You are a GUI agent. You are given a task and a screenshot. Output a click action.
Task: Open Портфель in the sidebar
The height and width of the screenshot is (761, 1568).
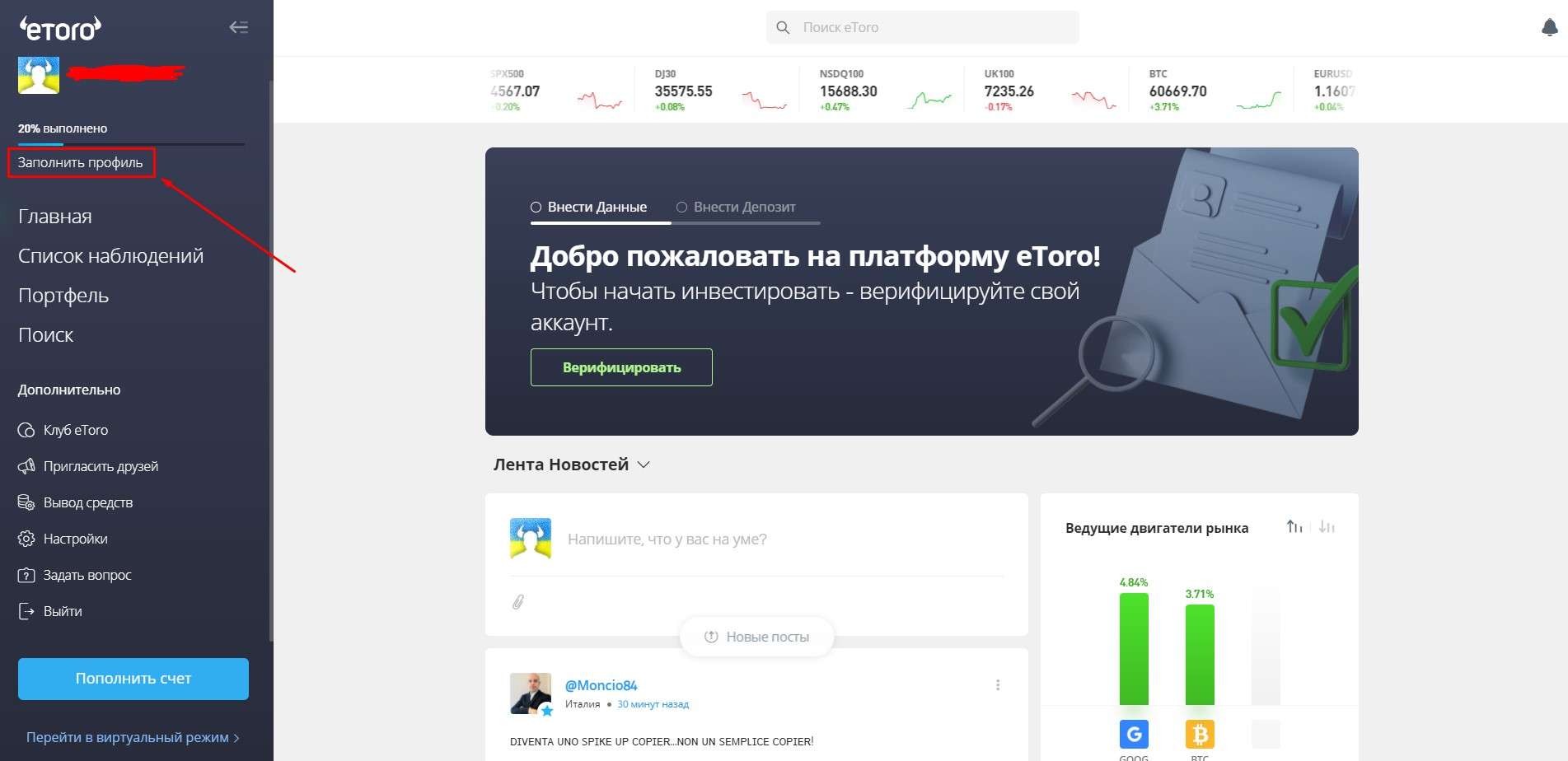pyautogui.click(x=63, y=296)
